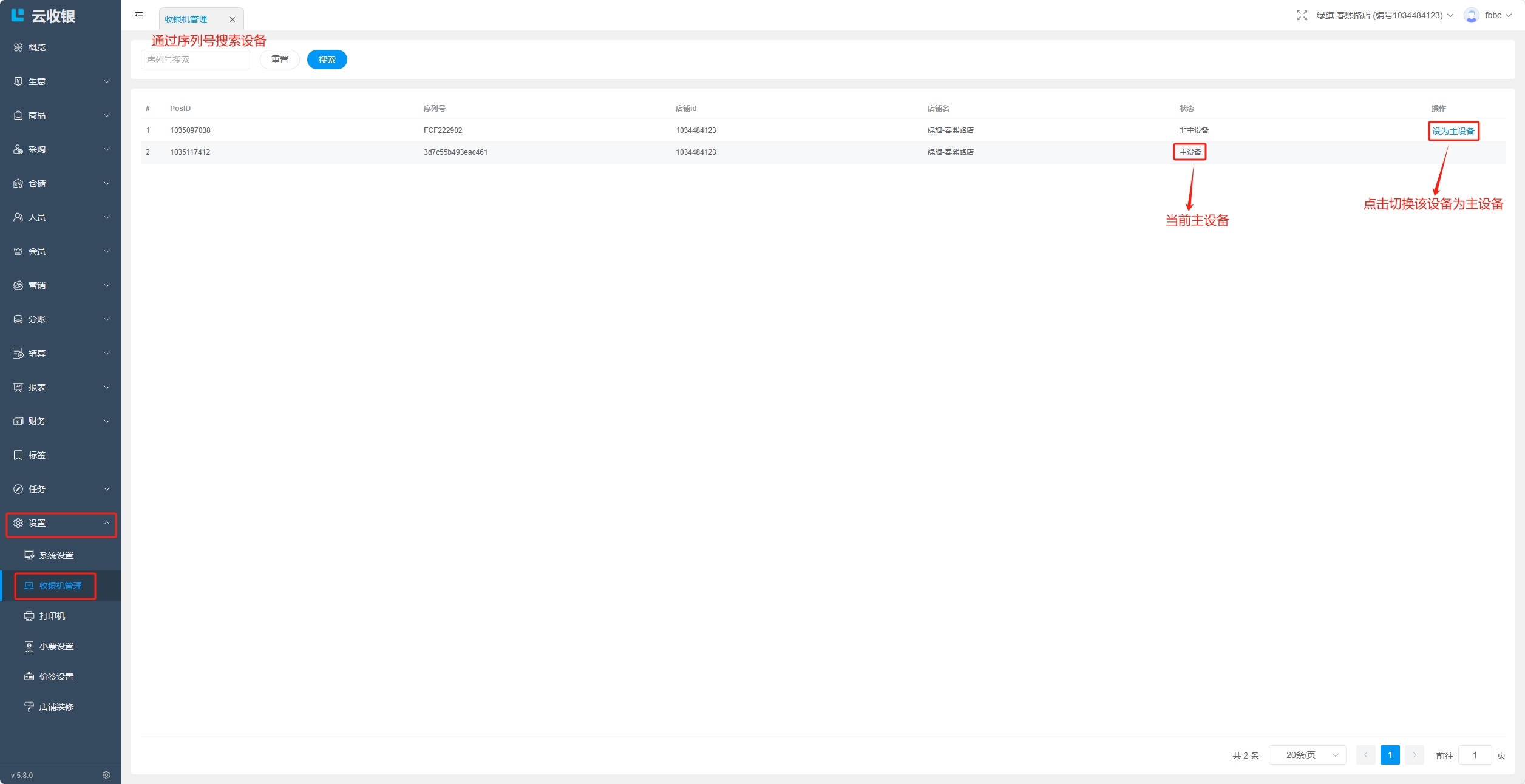The width and height of the screenshot is (1525, 784).
Task: Open the 打印机 printer settings item
Action: coord(52,616)
